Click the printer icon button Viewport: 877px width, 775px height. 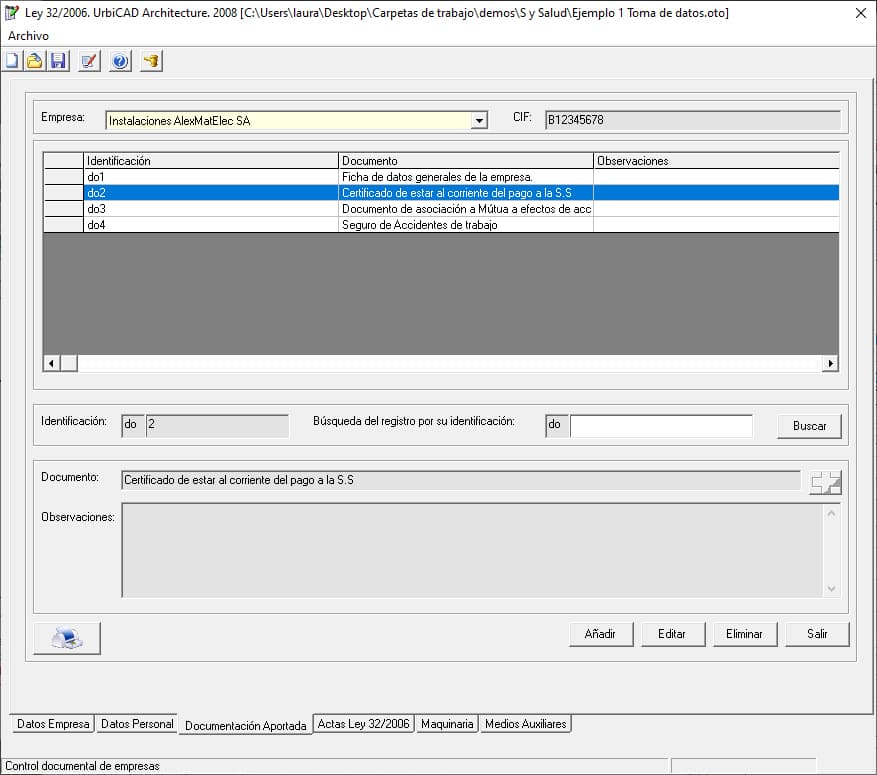[67, 637]
